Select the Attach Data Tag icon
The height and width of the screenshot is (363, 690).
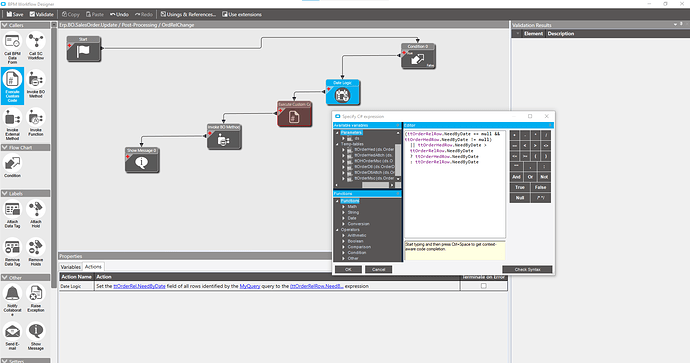12,214
